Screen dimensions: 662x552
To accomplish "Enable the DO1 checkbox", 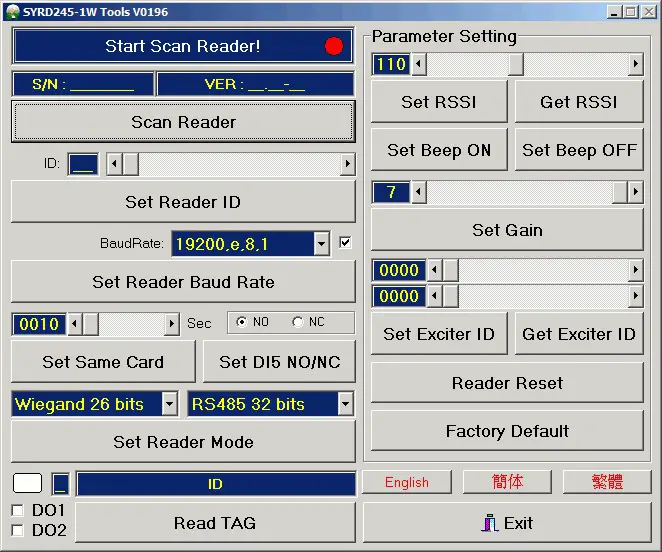I will tap(17, 511).
